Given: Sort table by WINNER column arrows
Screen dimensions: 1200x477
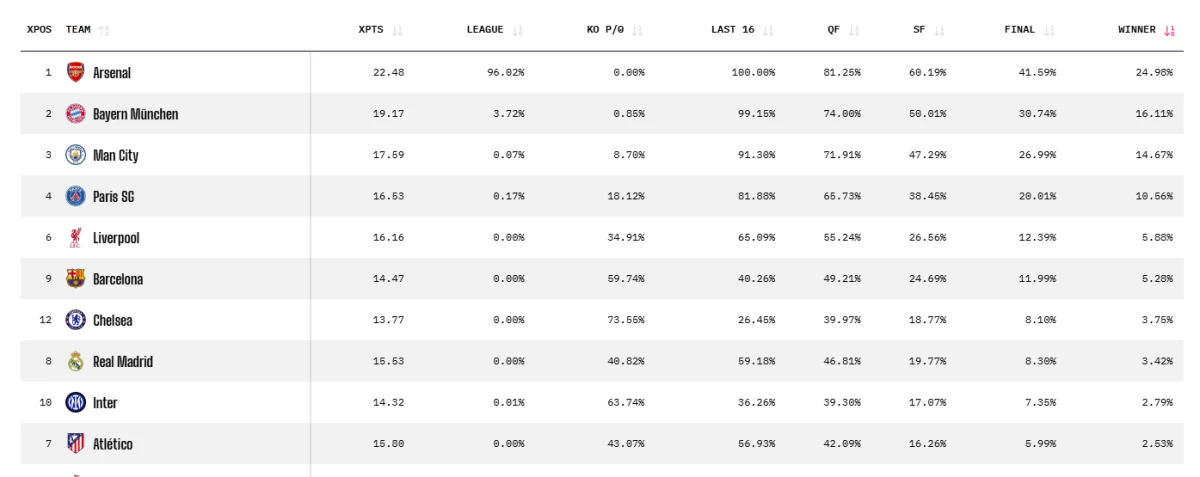Looking at the screenshot, I should [1170, 30].
